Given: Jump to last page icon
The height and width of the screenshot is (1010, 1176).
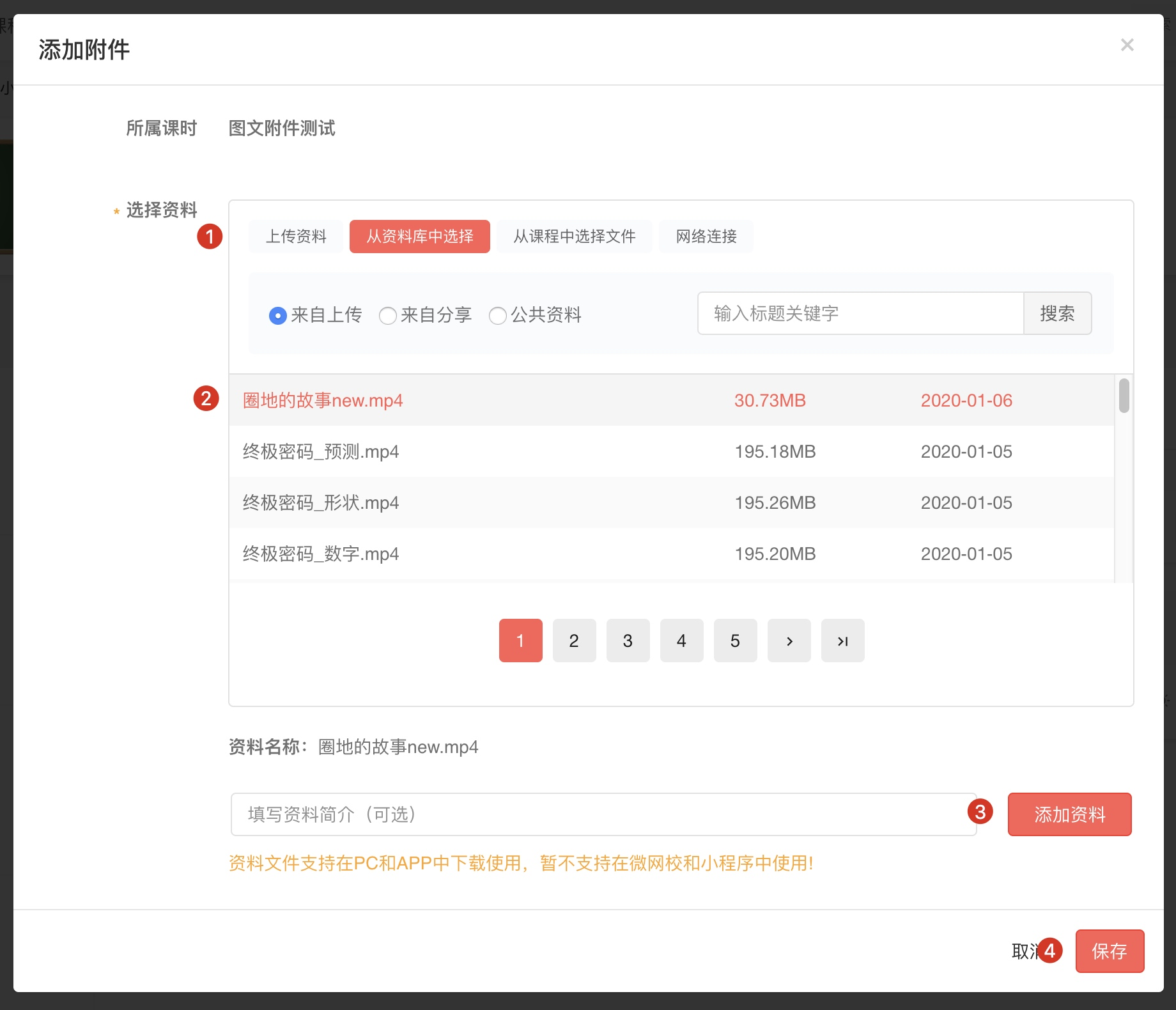Looking at the screenshot, I should pyautogui.click(x=843, y=641).
